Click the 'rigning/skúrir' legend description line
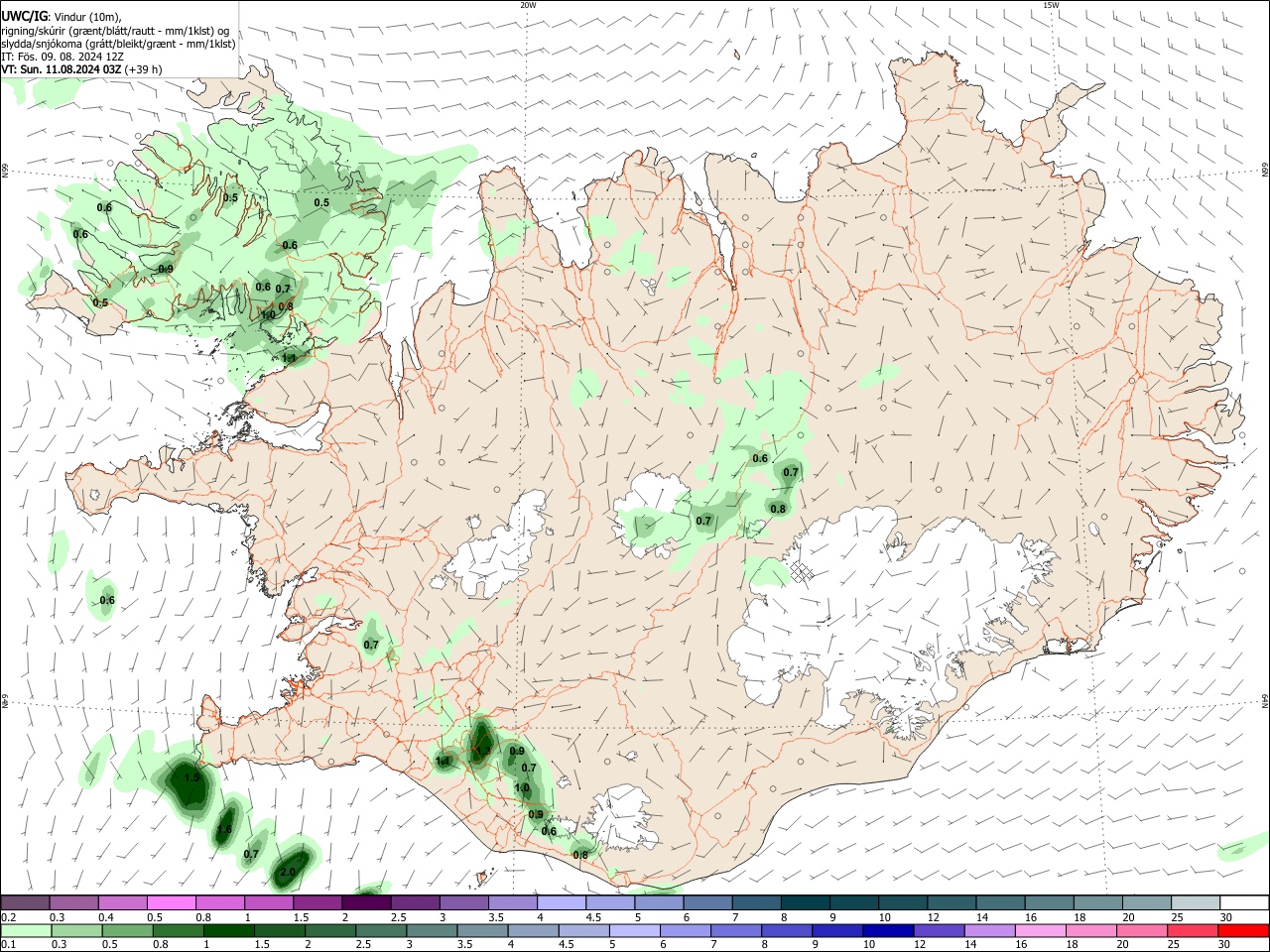The height and width of the screenshot is (952, 1270). pos(115,31)
